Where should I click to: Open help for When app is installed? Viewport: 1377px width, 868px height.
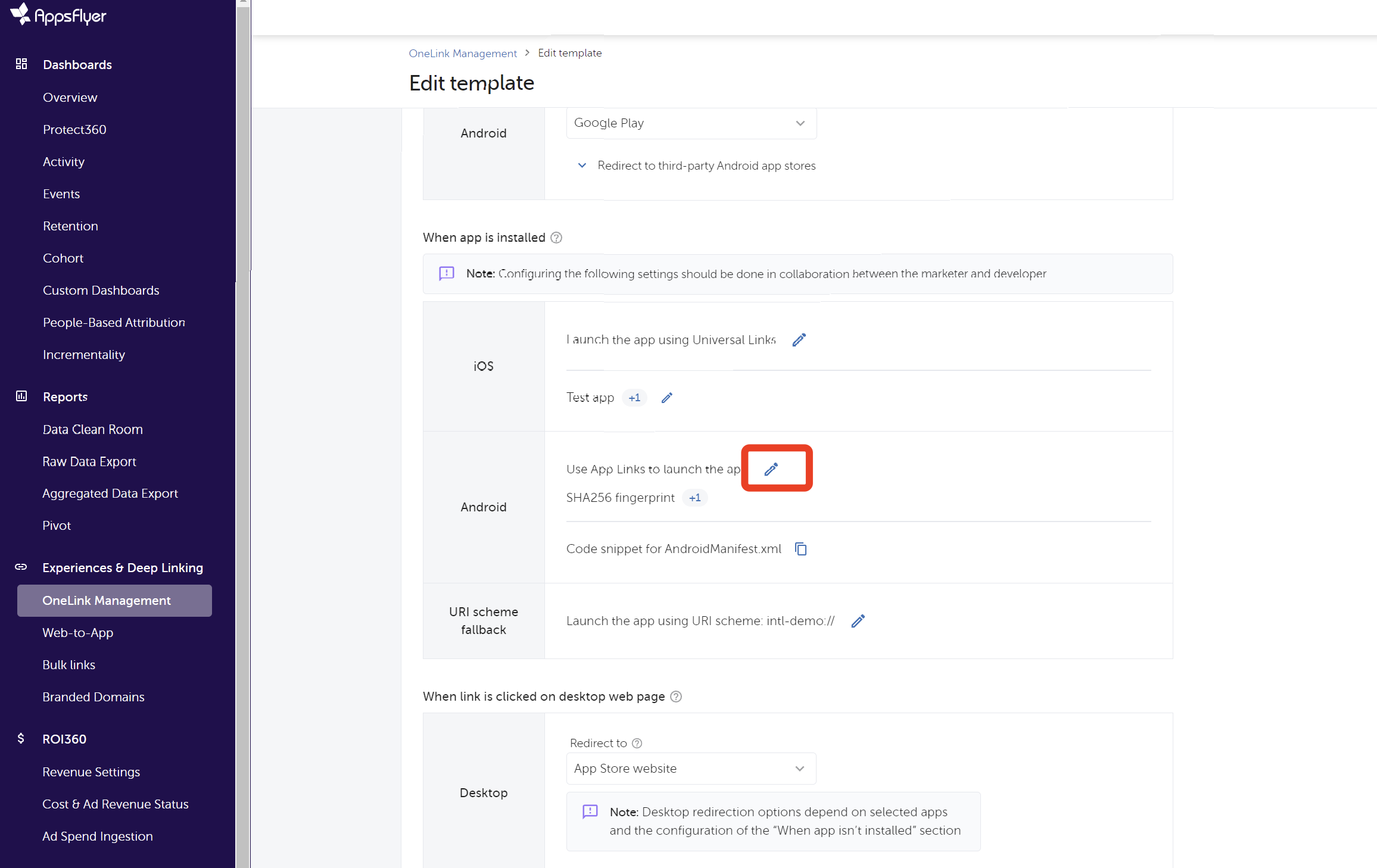click(556, 238)
